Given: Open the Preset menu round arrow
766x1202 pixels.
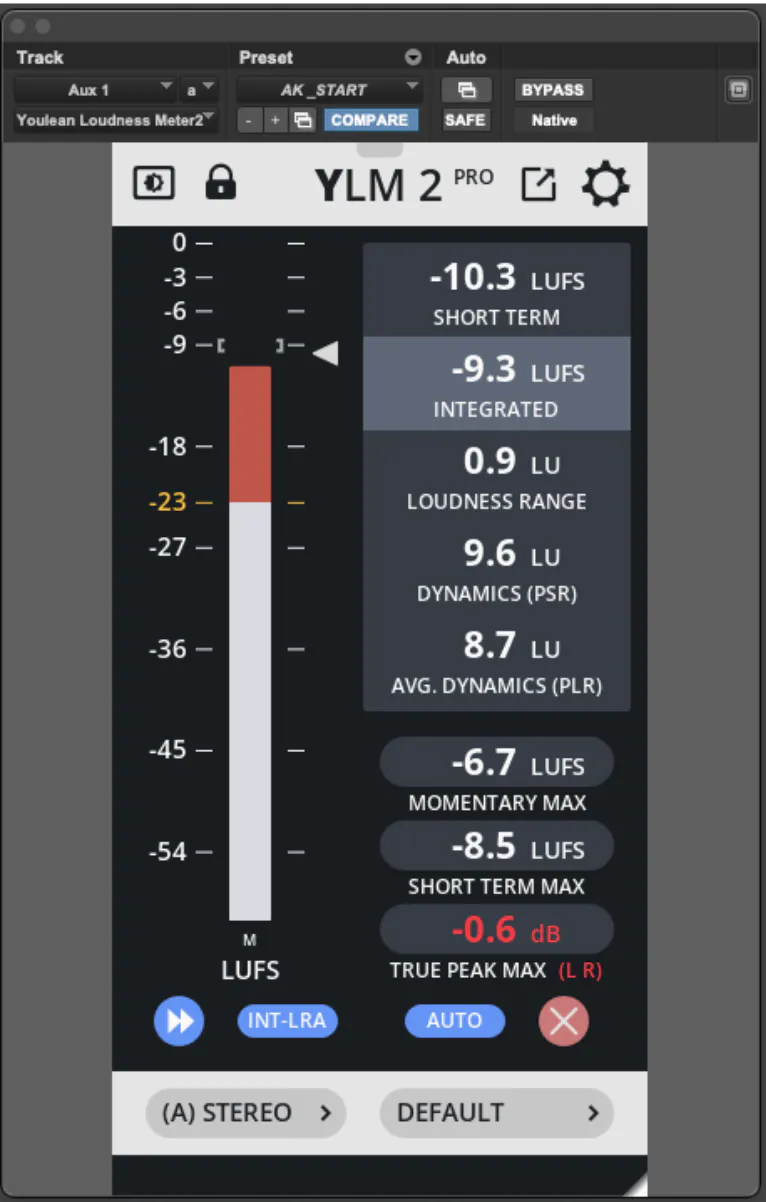Looking at the screenshot, I should 413,58.
